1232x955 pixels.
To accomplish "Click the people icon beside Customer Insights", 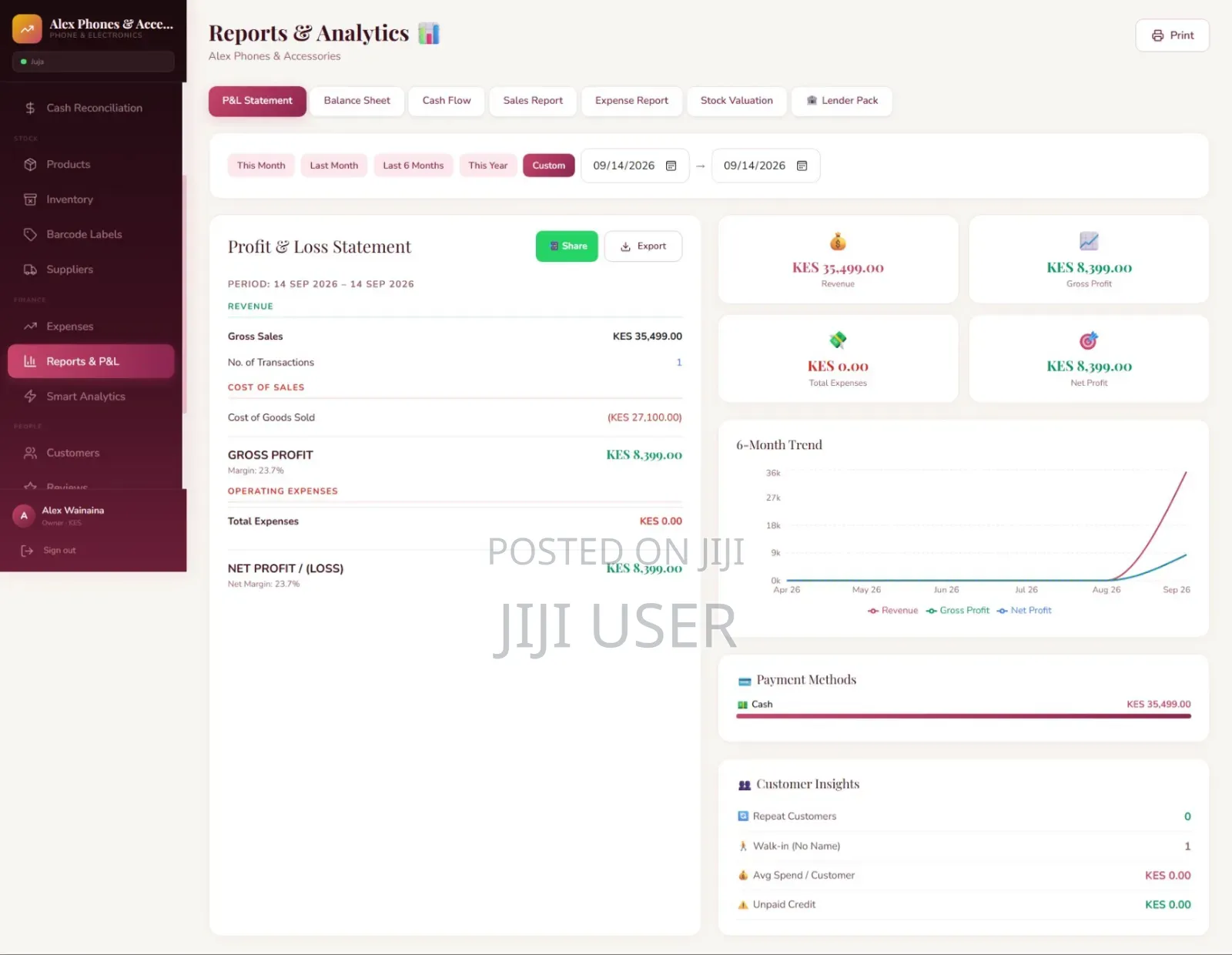I will click(x=744, y=785).
